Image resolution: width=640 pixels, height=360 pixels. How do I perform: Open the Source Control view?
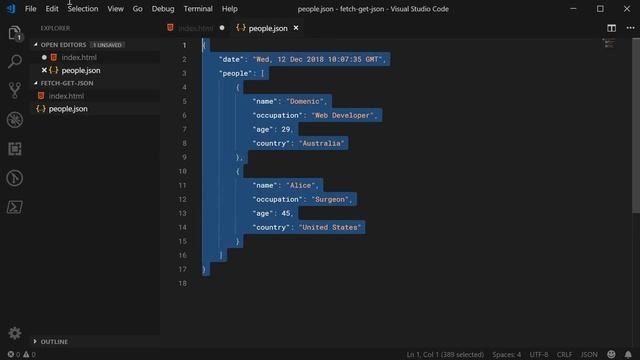coord(15,90)
